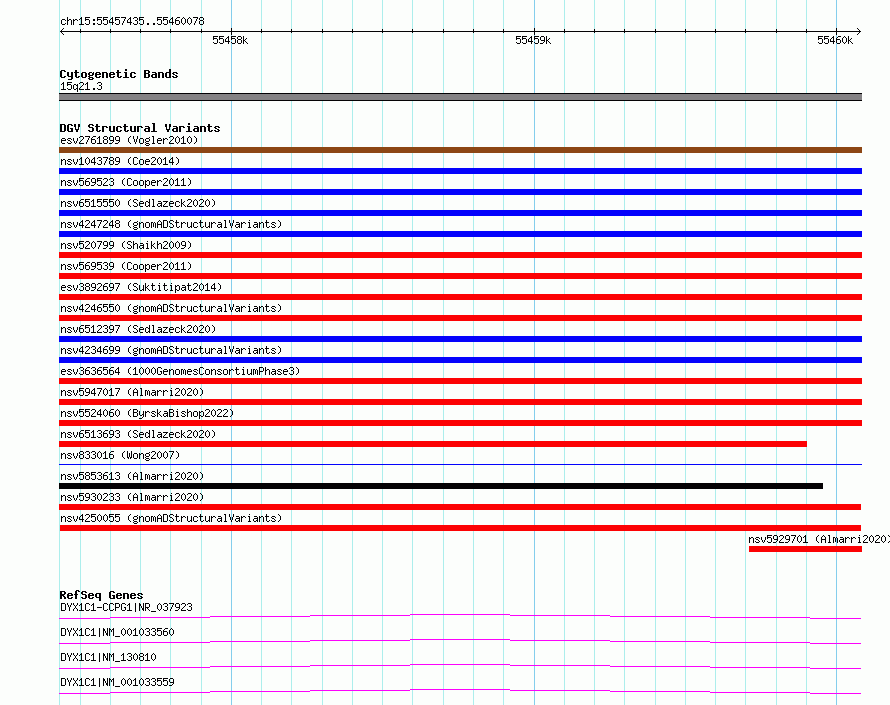
Task: Click the red nsv569539 variant bar
Action: tap(460, 276)
